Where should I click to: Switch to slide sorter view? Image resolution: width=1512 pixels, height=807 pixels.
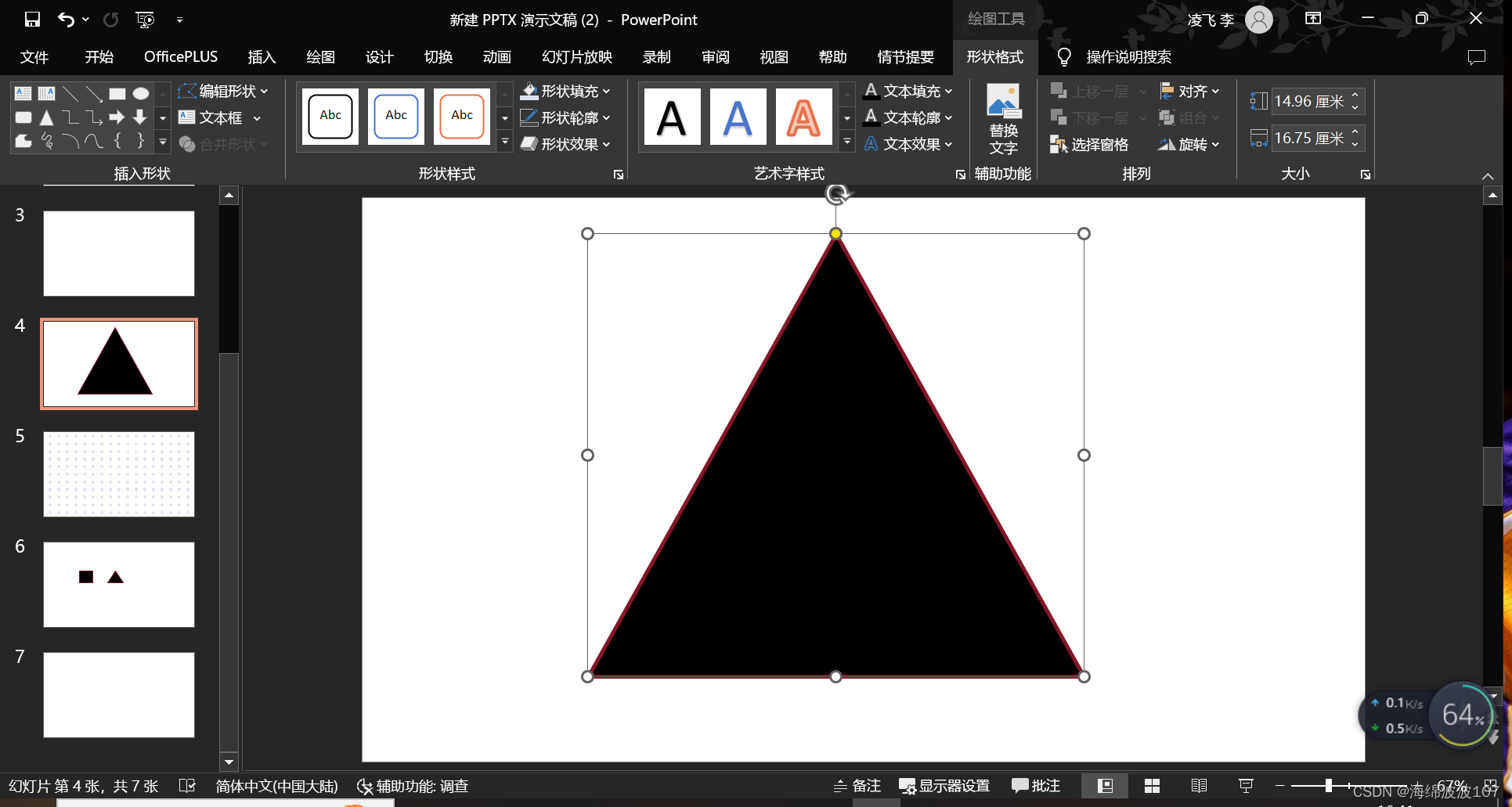coord(1152,786)
